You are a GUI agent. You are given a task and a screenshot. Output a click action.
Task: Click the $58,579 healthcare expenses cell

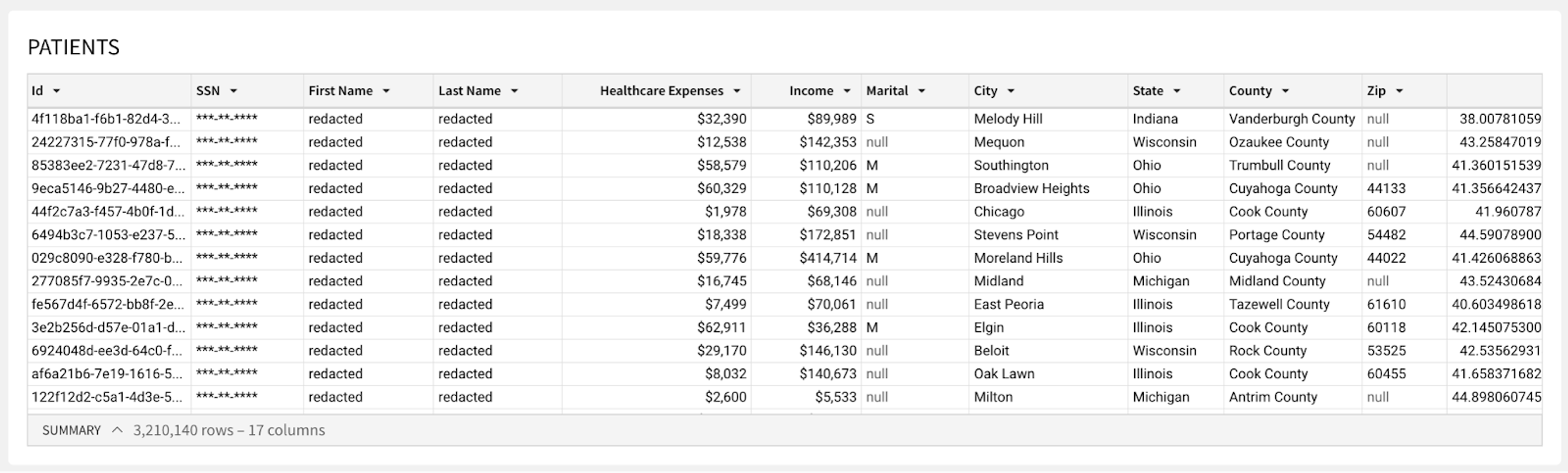[657, 166]
